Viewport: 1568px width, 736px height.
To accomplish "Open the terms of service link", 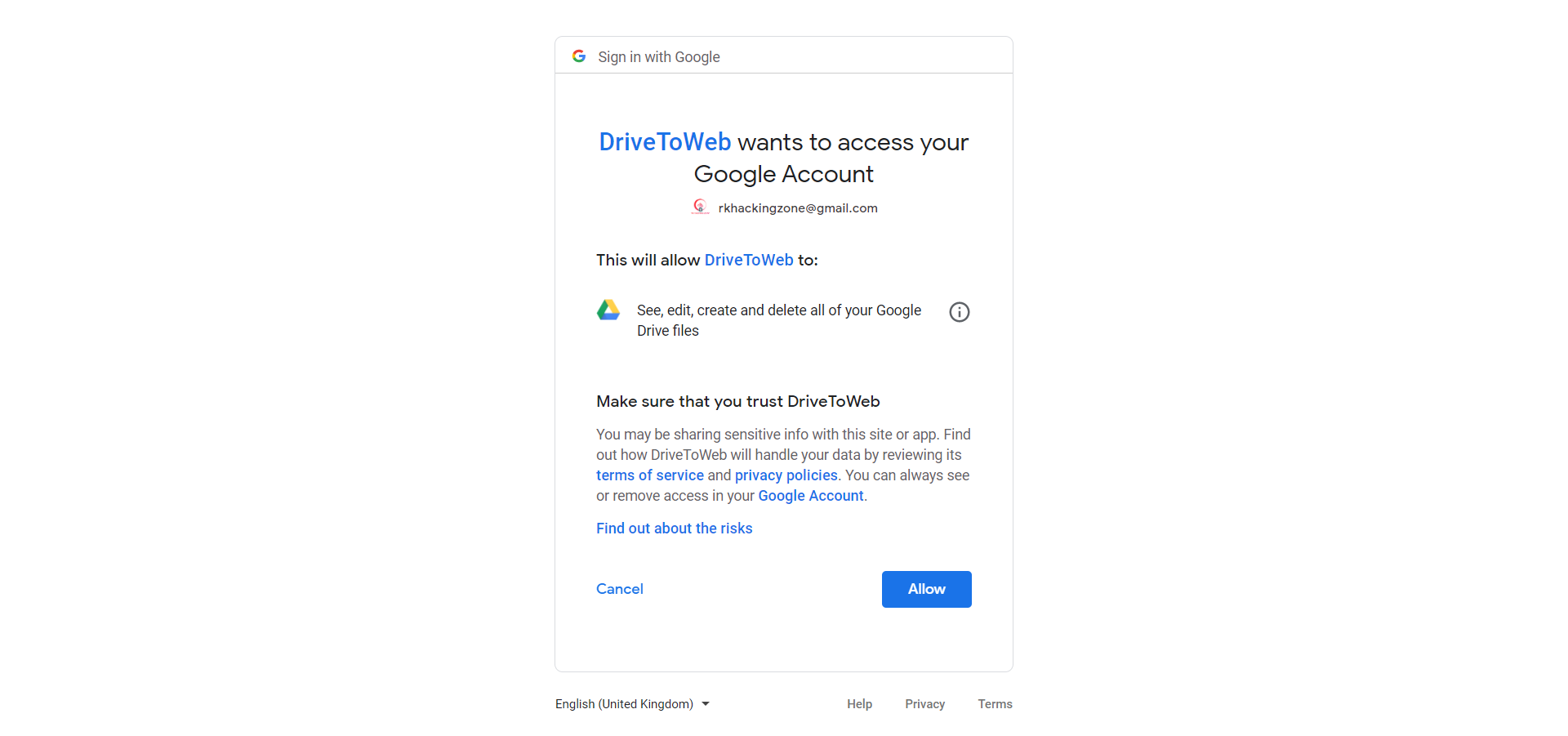I will coord(650,475).
